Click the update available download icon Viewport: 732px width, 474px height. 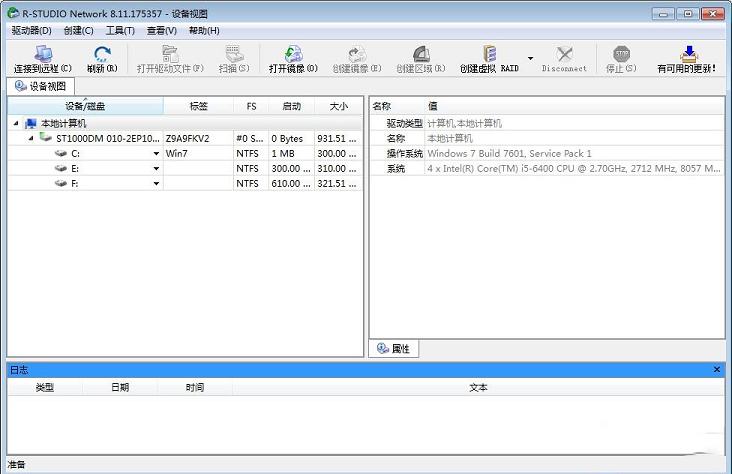(x=688, y=54)
